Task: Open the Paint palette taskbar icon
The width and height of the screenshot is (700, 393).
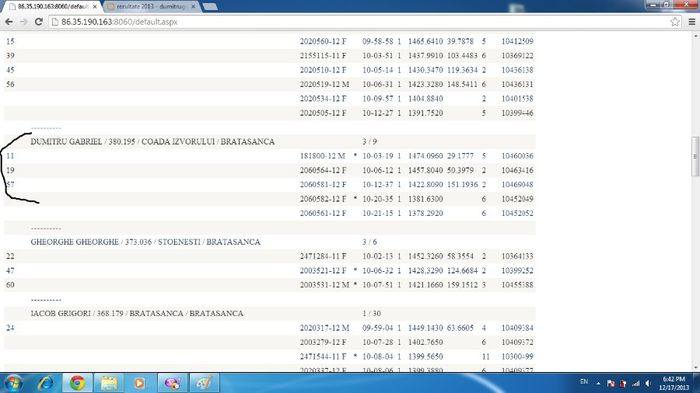Action: pyautogui.click(x=204, y=383)
